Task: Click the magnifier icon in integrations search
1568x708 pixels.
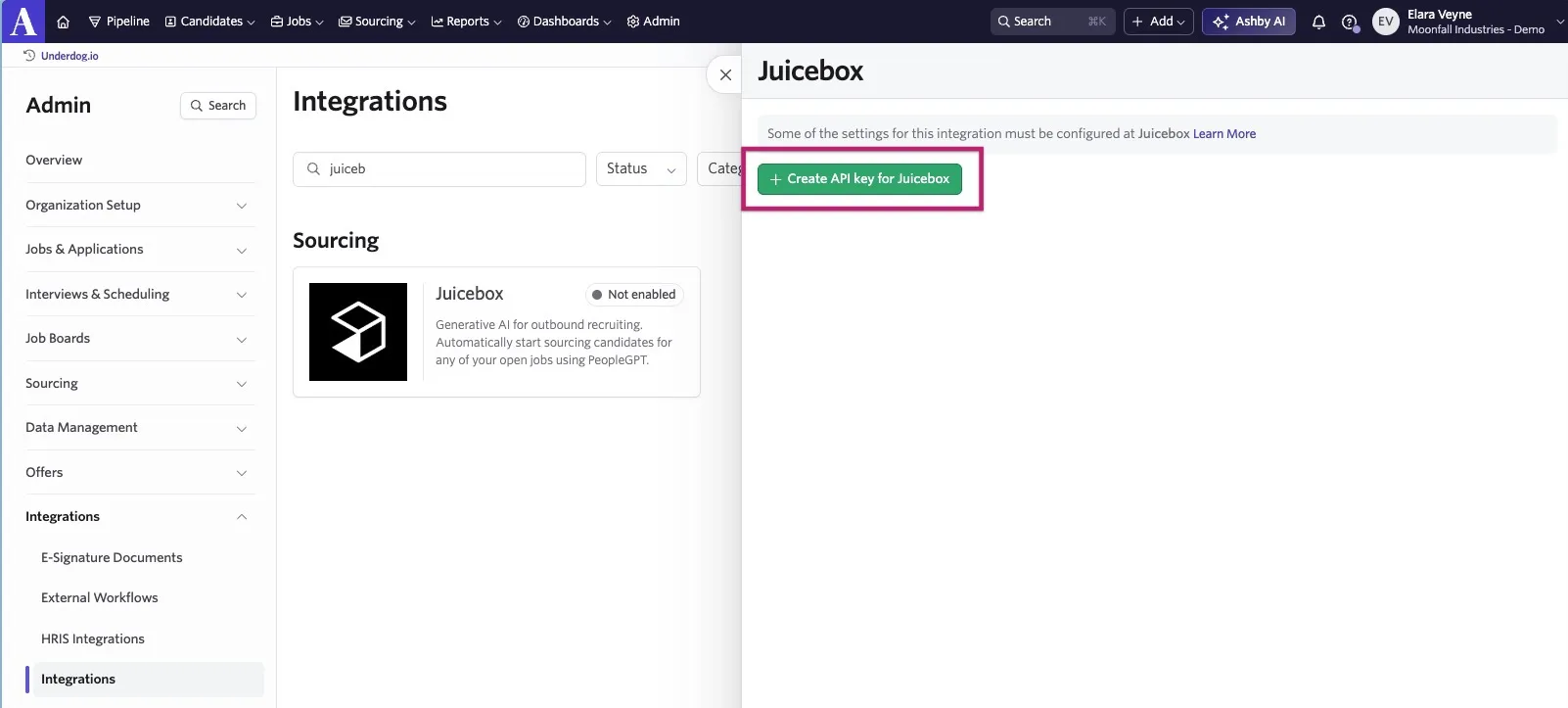Action: point(313,169)
